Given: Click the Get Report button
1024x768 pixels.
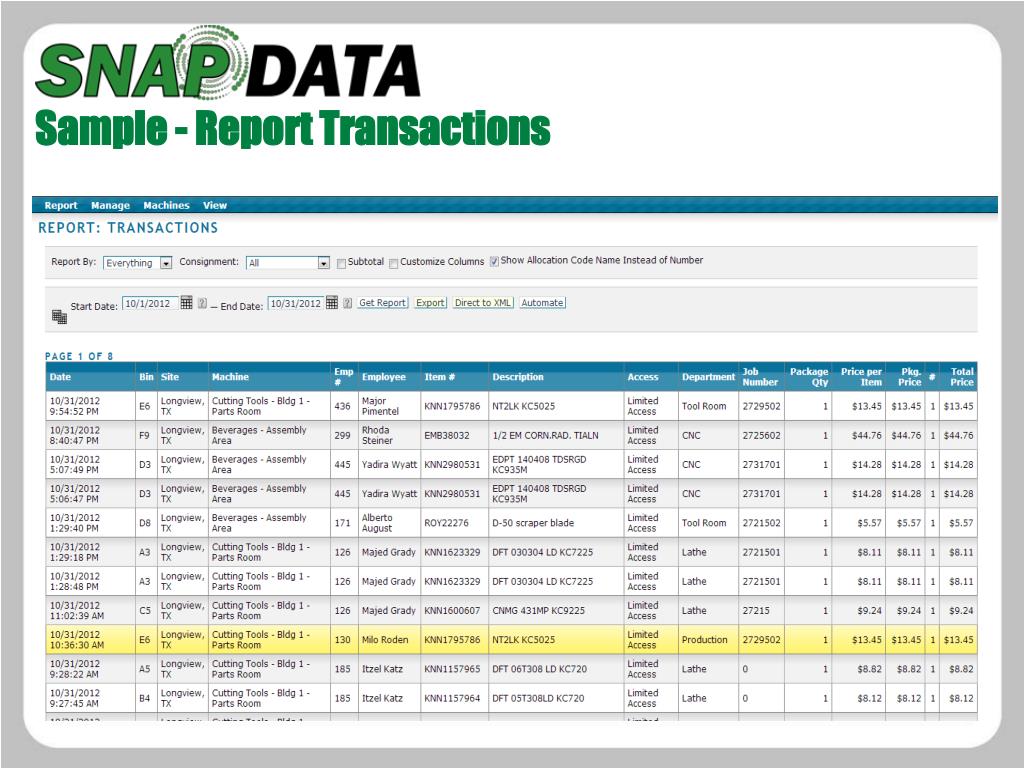Looking at the screenshot, I should click(x=383, y=303).
